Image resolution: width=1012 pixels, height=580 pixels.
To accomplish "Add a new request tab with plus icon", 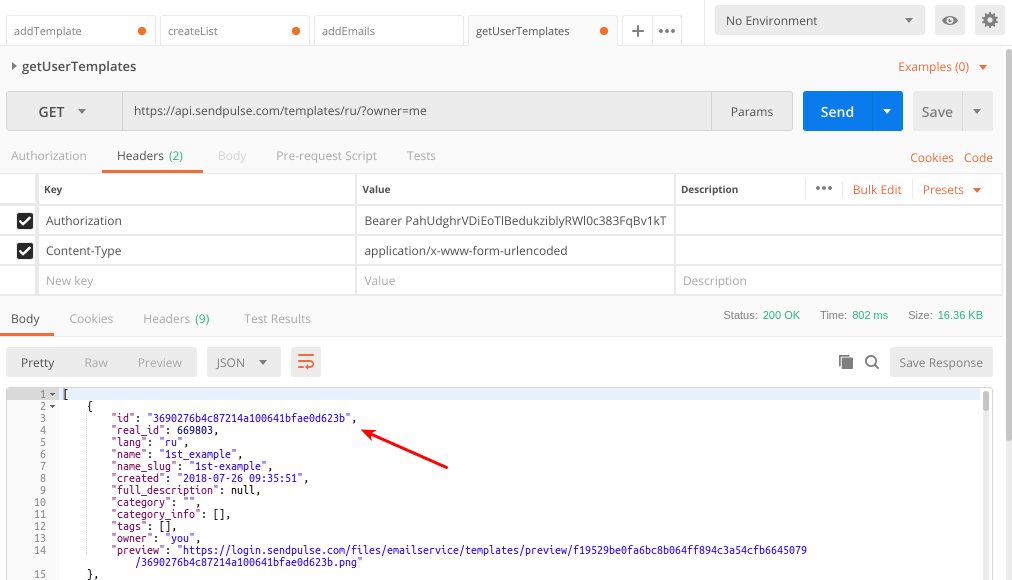I will 637,31.
